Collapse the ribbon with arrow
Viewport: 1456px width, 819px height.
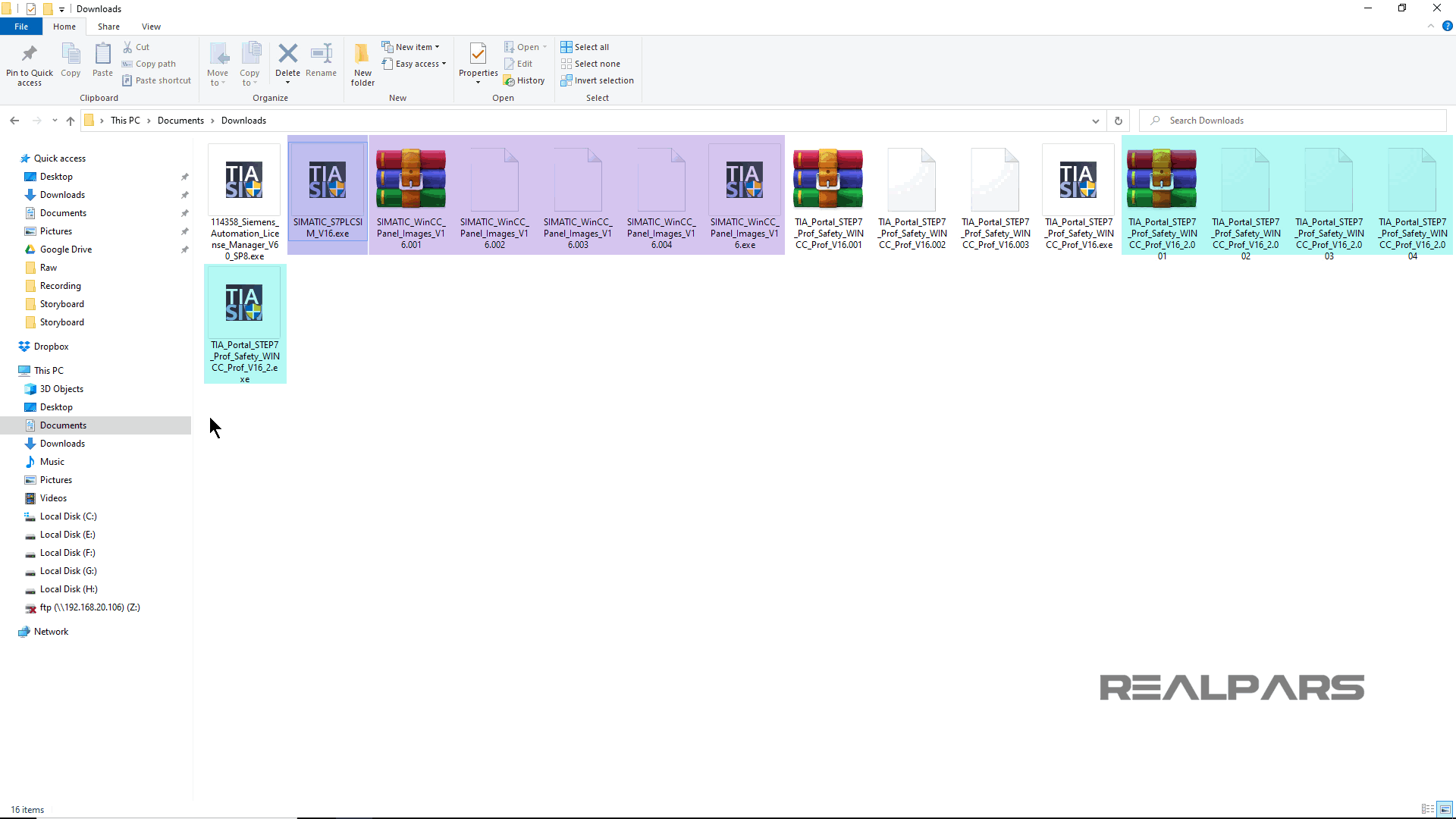coord(1431,26)
